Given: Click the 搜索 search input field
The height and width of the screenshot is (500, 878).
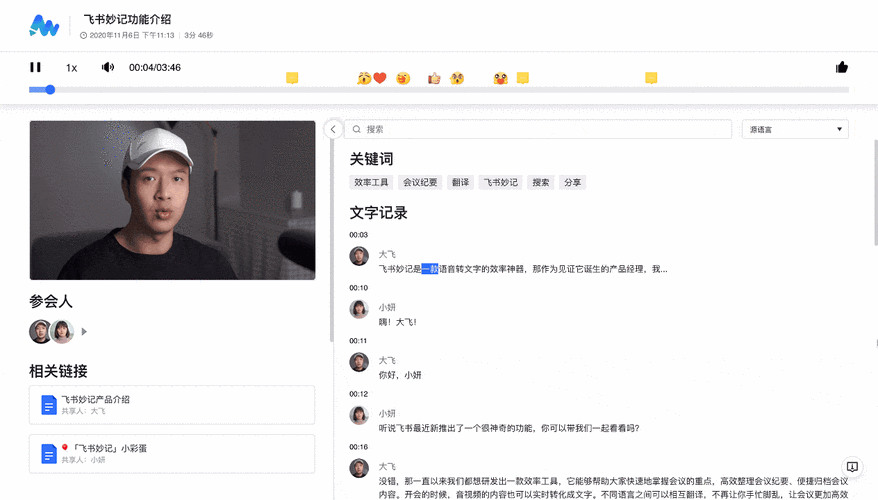Looking at the screenshot, I should (x=538, y=129).
